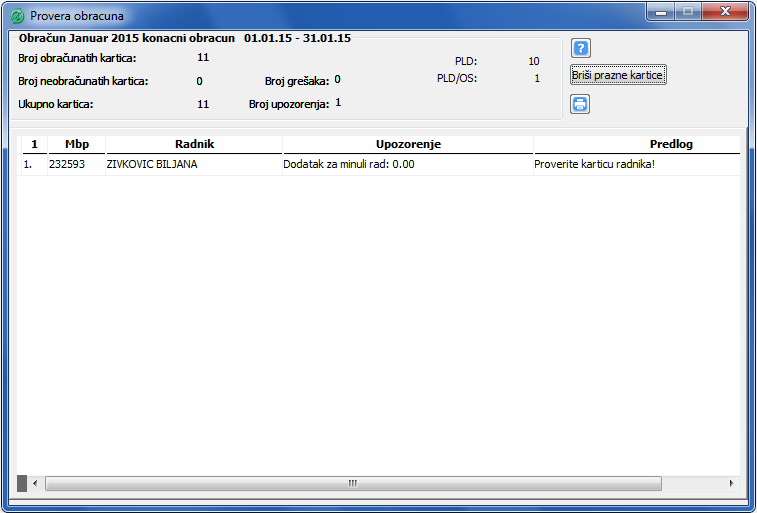Image resolution: width=757 pixels, height=513 pixels.
Task: Minimize the Provera obracuna window
Action: tap(661, 12)
